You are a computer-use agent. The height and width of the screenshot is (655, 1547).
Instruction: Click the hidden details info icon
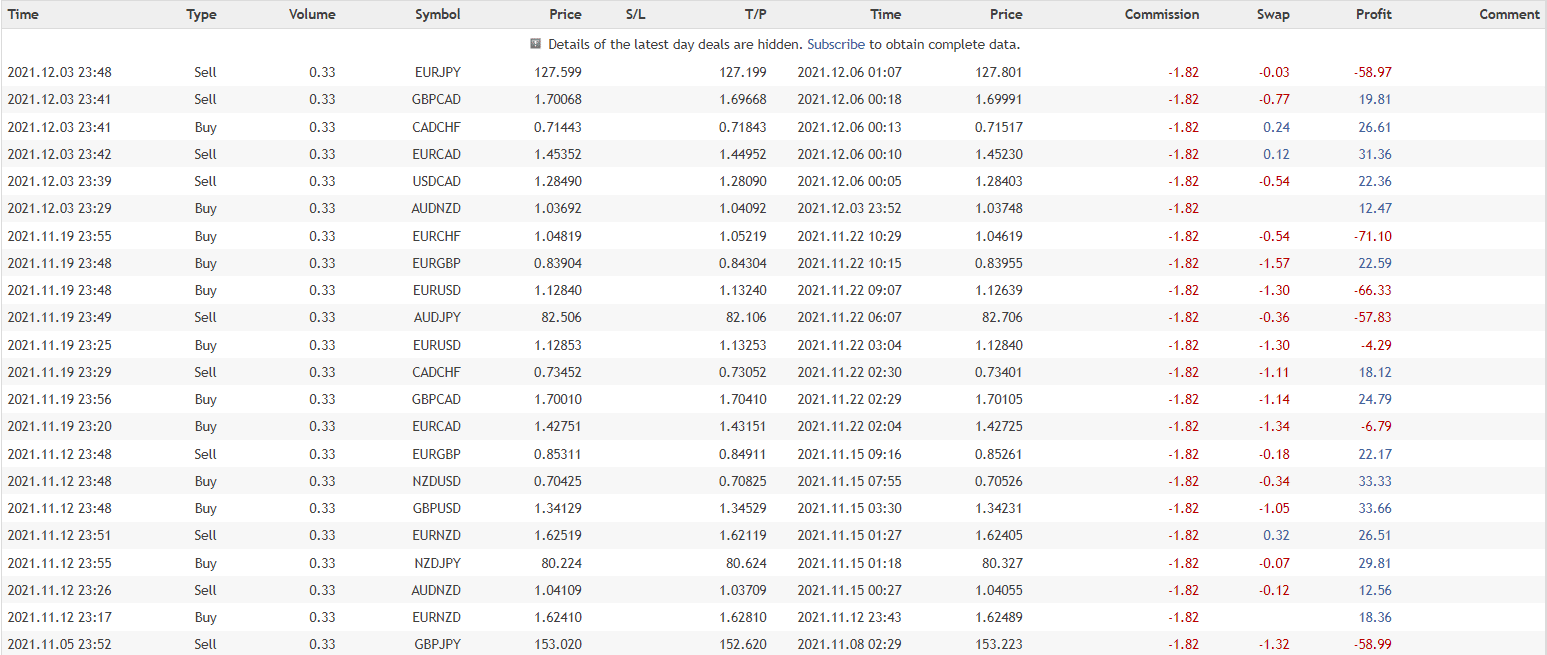click(x=535, y=44)
